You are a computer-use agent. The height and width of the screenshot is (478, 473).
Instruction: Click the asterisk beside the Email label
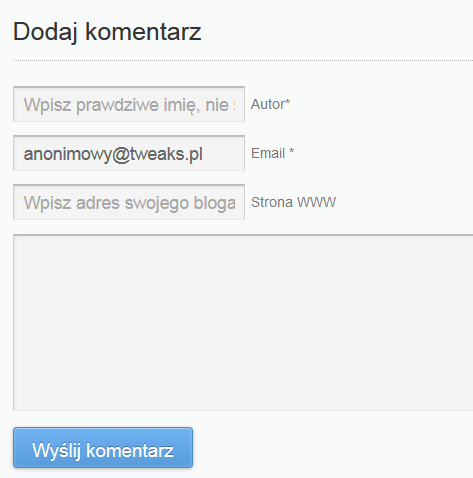292,150
